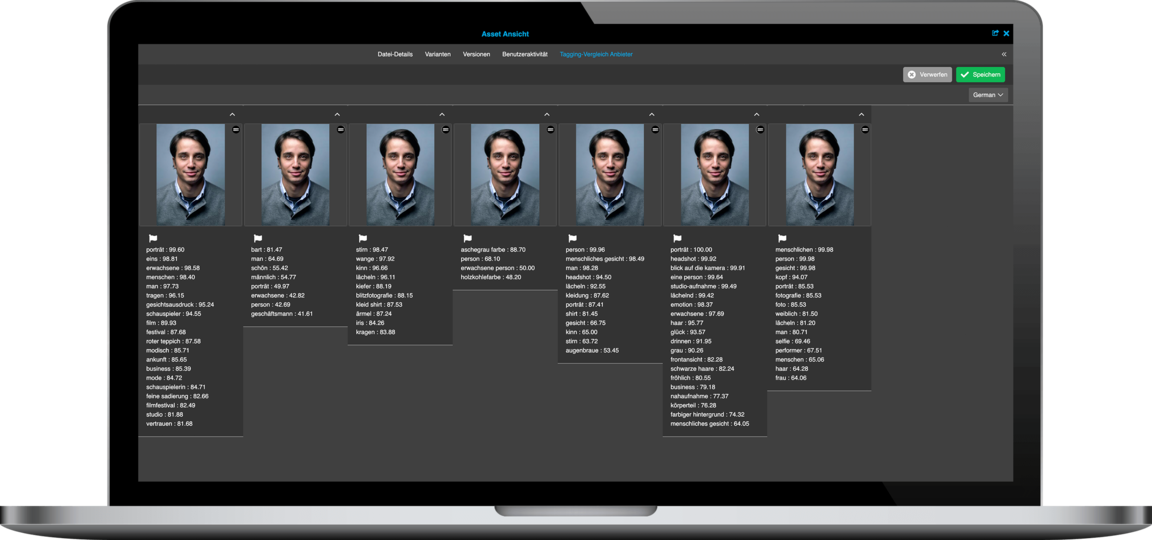Image resolution: width=1152 pixels, height=540 pixels.
Task: Toggle the flag above 'person : 99.96'
Action: pos(572,239)
